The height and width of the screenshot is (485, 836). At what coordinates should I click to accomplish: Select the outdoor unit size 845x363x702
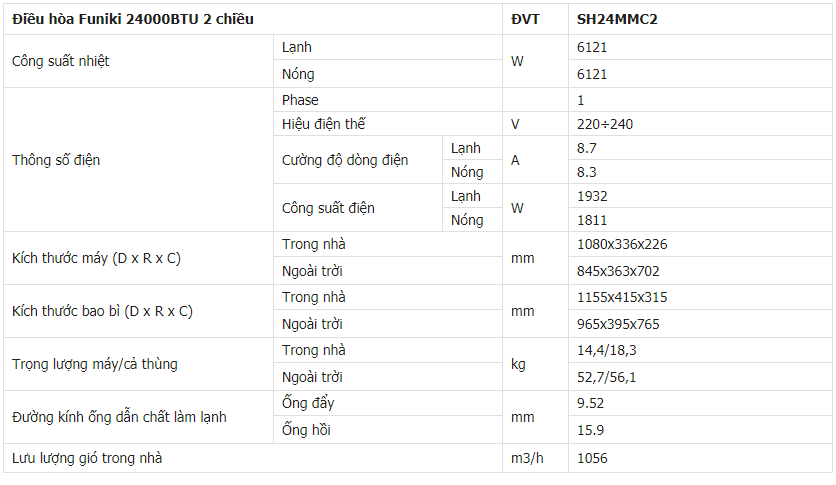pos(618,271)
